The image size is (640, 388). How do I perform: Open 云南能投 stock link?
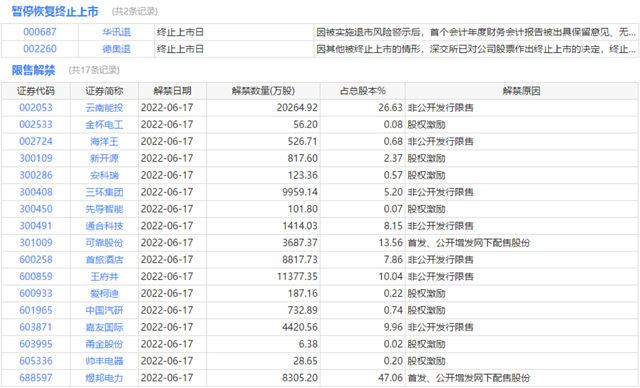(x=104, y=108)
